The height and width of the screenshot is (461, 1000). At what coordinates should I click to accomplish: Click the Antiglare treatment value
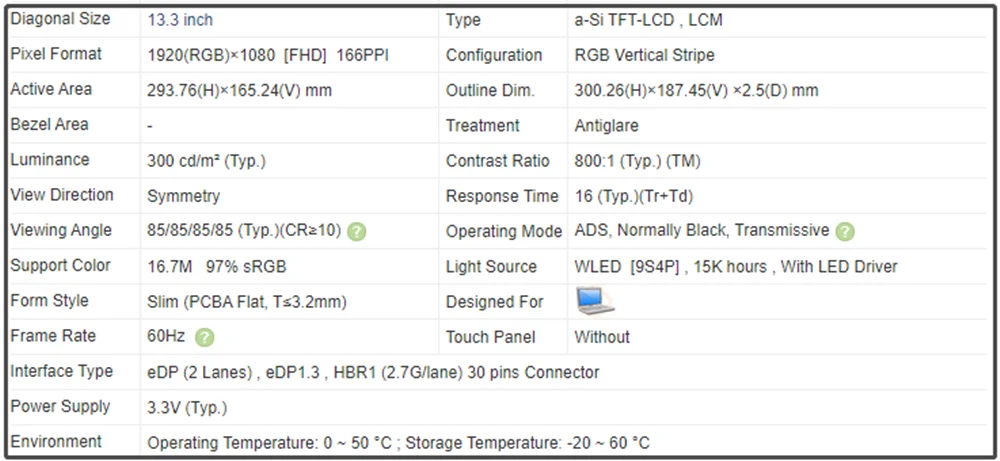pos(606,125)
